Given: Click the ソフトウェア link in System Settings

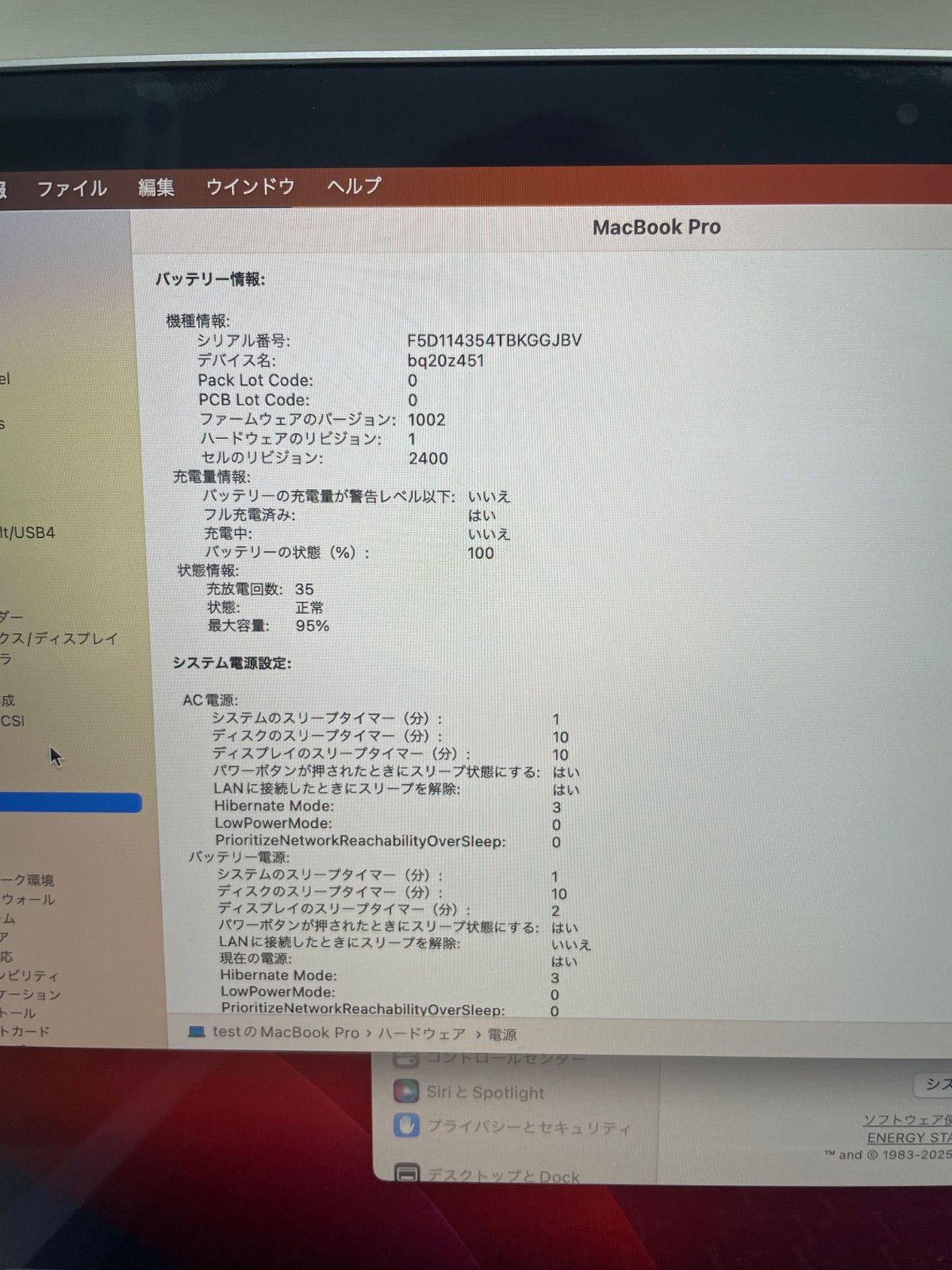Looking at the screenshot, I should point(907,1119).
